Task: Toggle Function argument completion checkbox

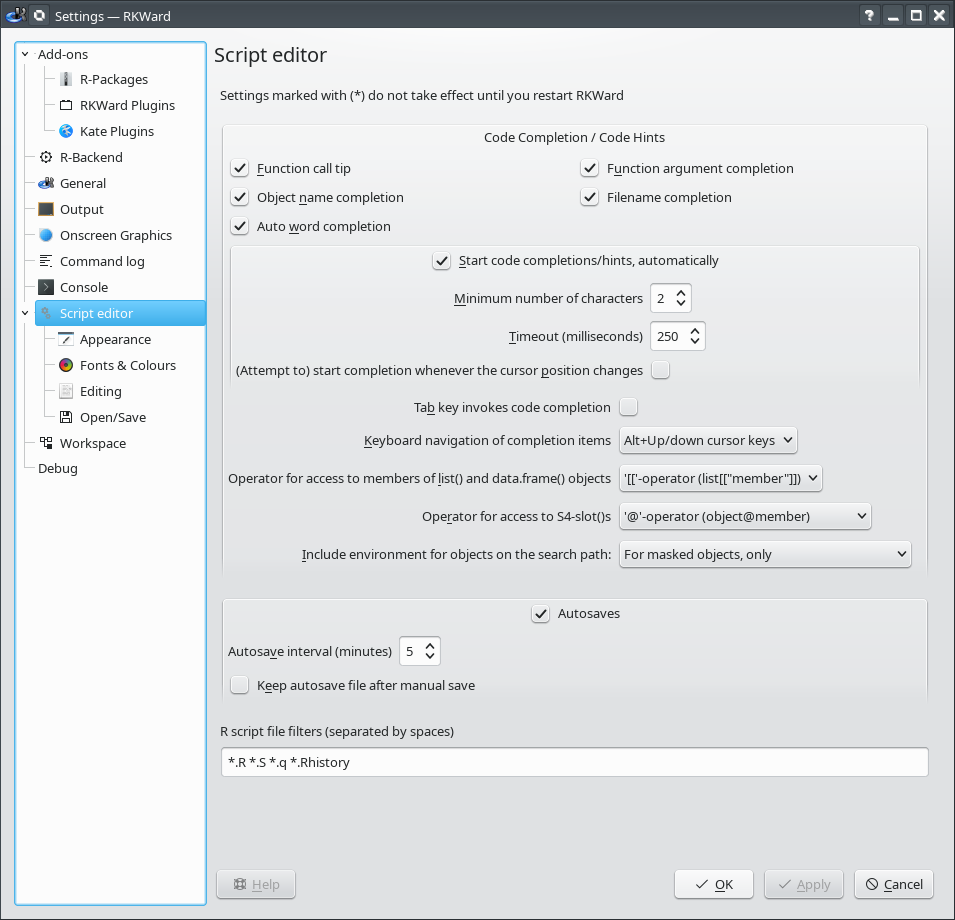Action: 590,168
